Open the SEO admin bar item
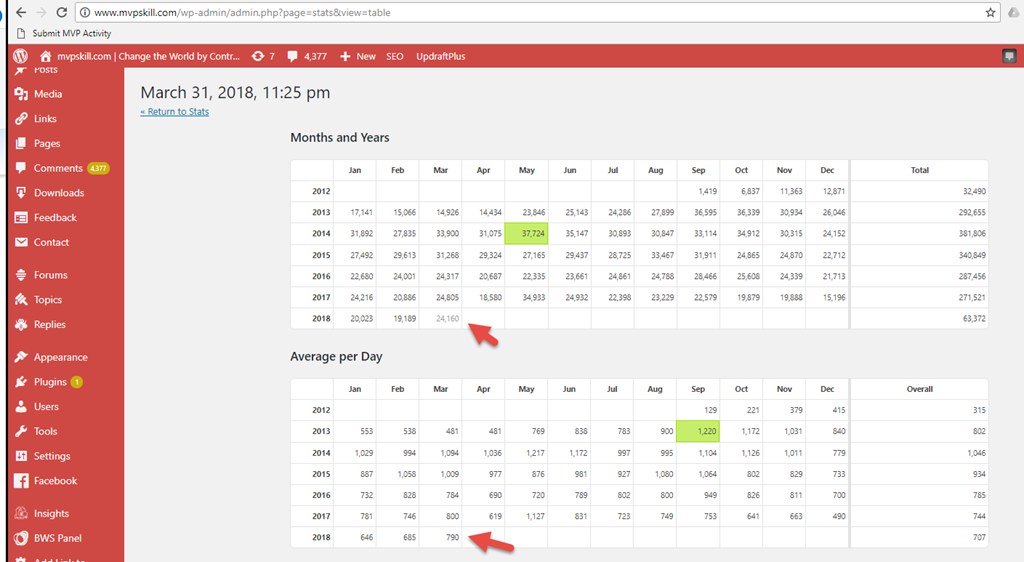The width and height of the screenshot is (1024, 562). tap(394, 56)
